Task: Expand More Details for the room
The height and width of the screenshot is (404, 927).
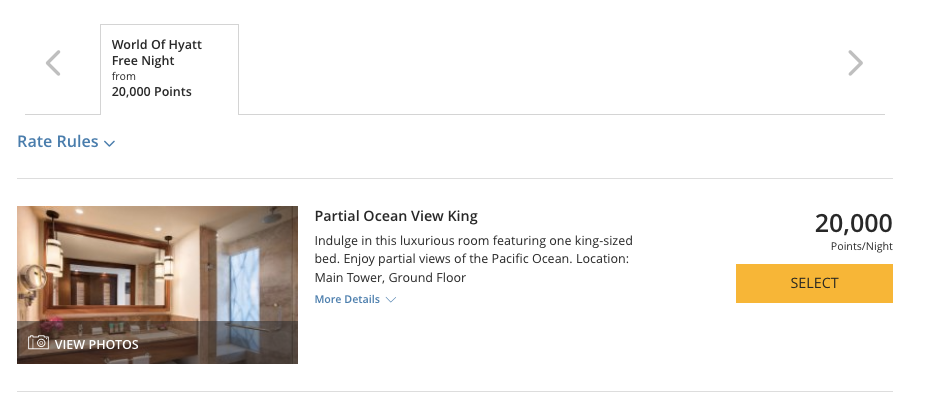Action: [x=347, y=299]
